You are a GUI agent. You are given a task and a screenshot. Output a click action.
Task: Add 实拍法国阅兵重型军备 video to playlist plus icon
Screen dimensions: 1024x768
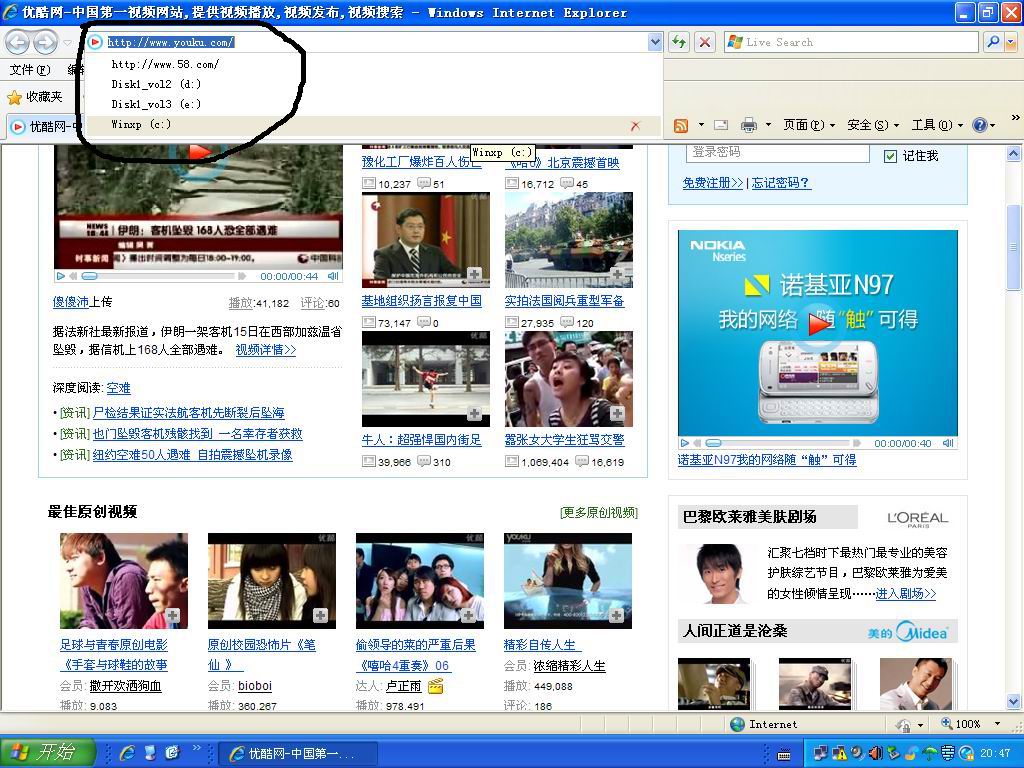(x=617, y=274)
